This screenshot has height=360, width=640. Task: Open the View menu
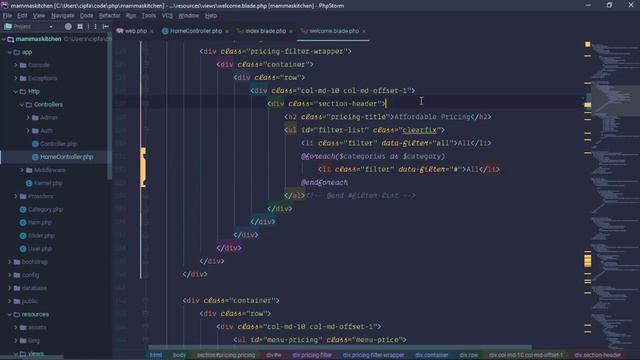click(39, 16)
